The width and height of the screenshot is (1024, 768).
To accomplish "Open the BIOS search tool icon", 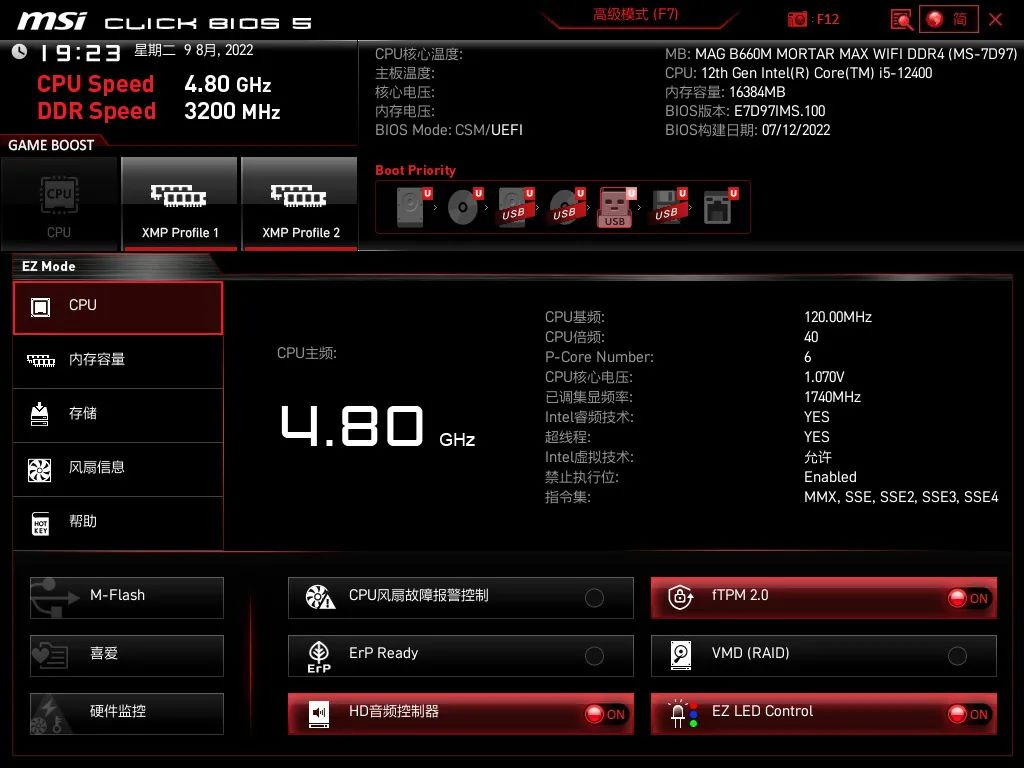I will point(902,19).
